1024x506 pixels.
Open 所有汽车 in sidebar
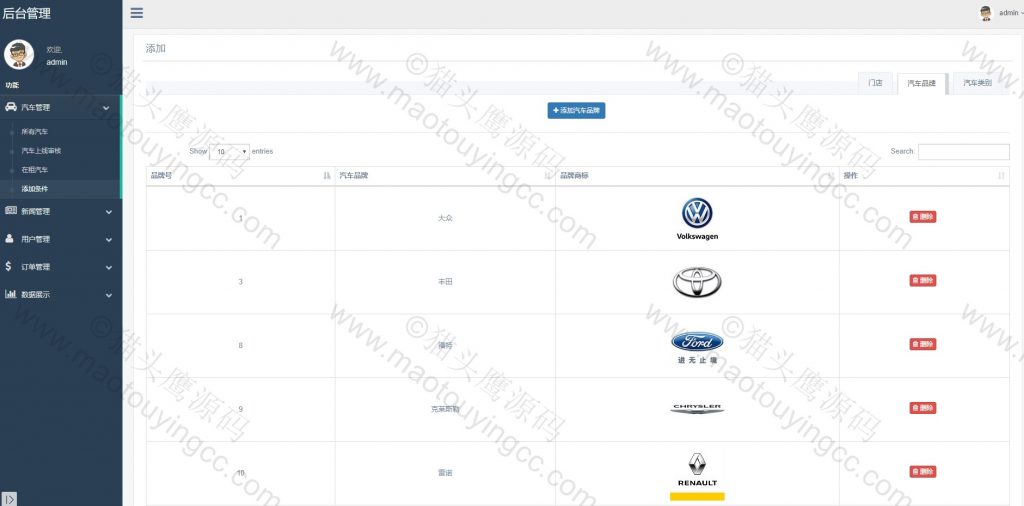click(x=35, y=131)
